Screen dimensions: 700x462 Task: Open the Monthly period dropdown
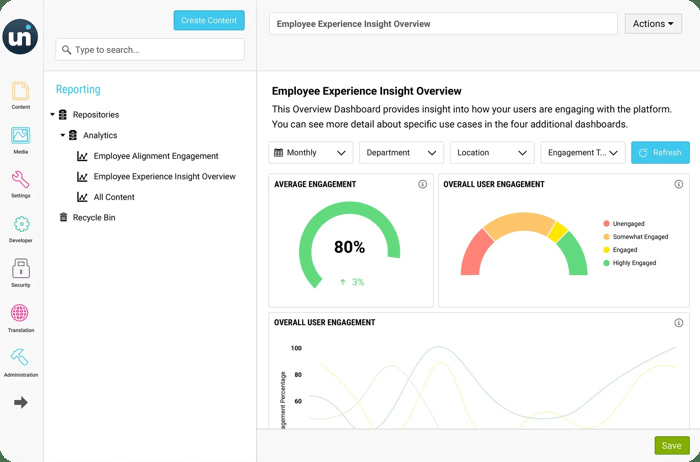(311, 153)
